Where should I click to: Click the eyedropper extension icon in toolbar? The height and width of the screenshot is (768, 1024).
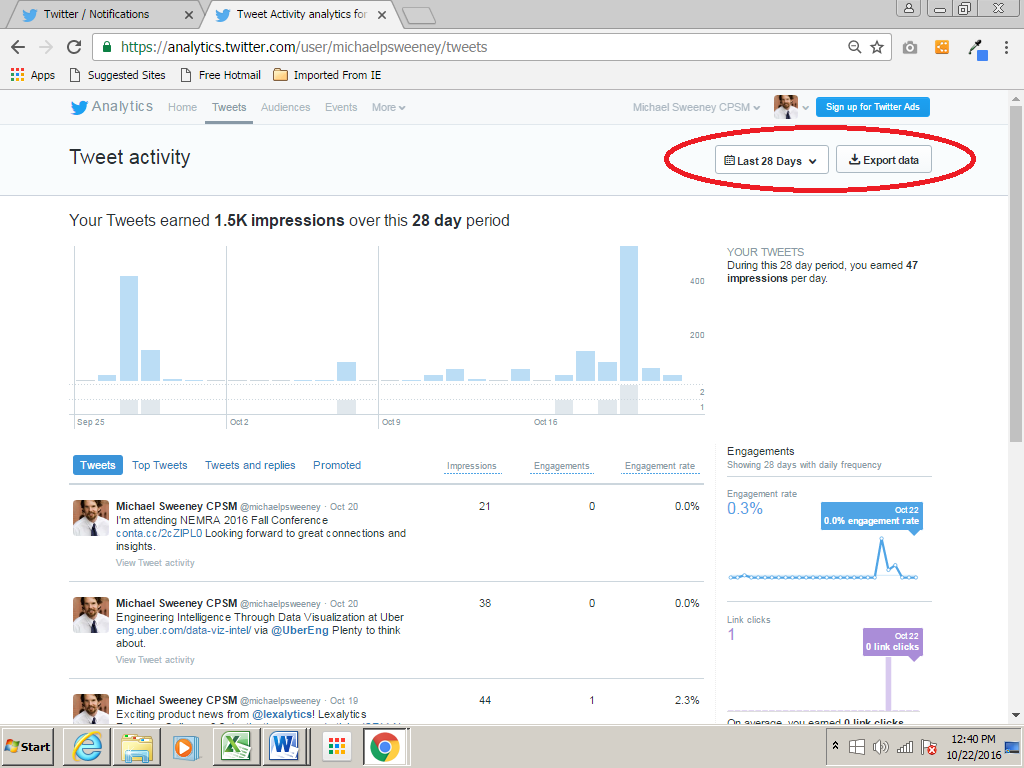point(977,47)
